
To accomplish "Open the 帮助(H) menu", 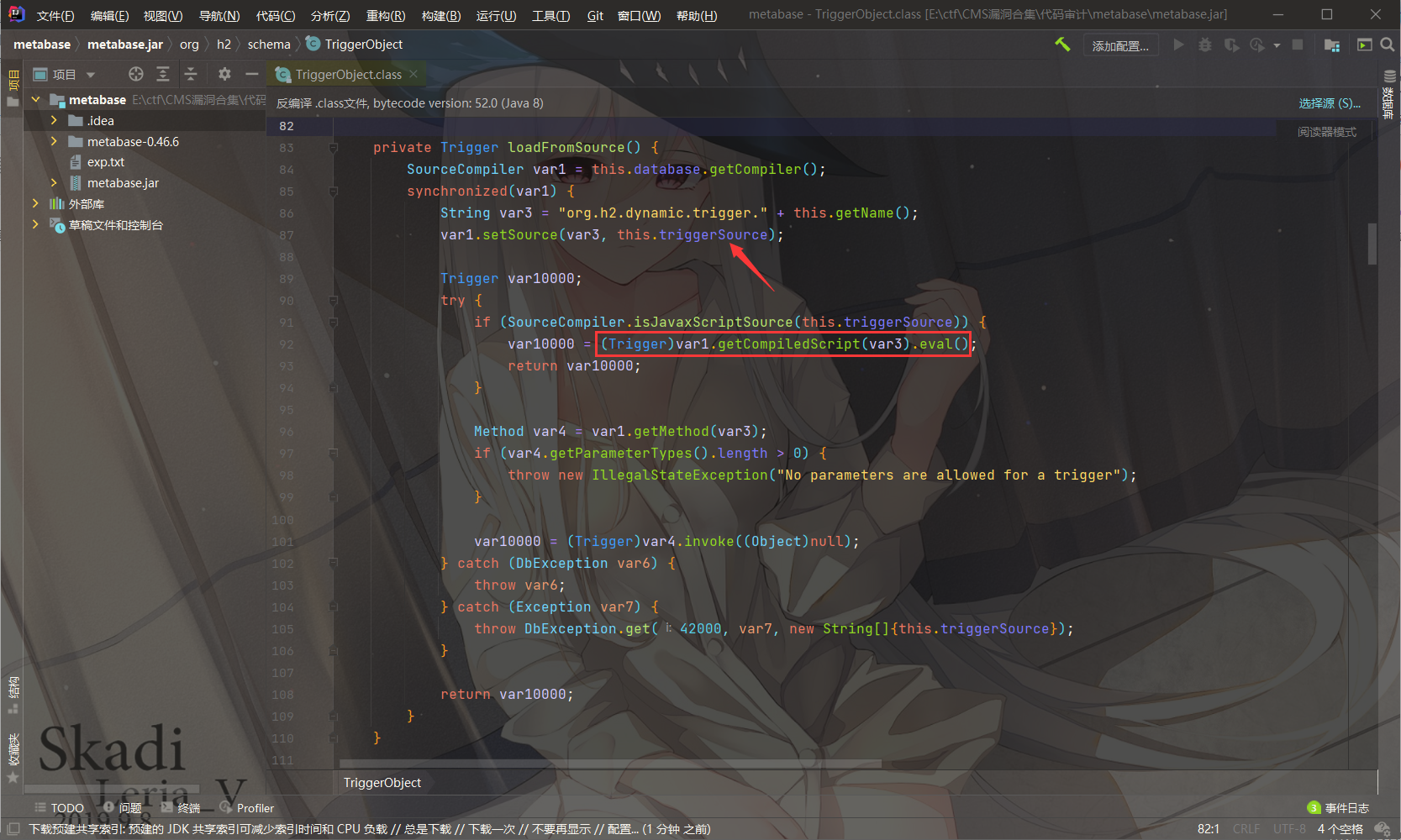I will (697, 15).
